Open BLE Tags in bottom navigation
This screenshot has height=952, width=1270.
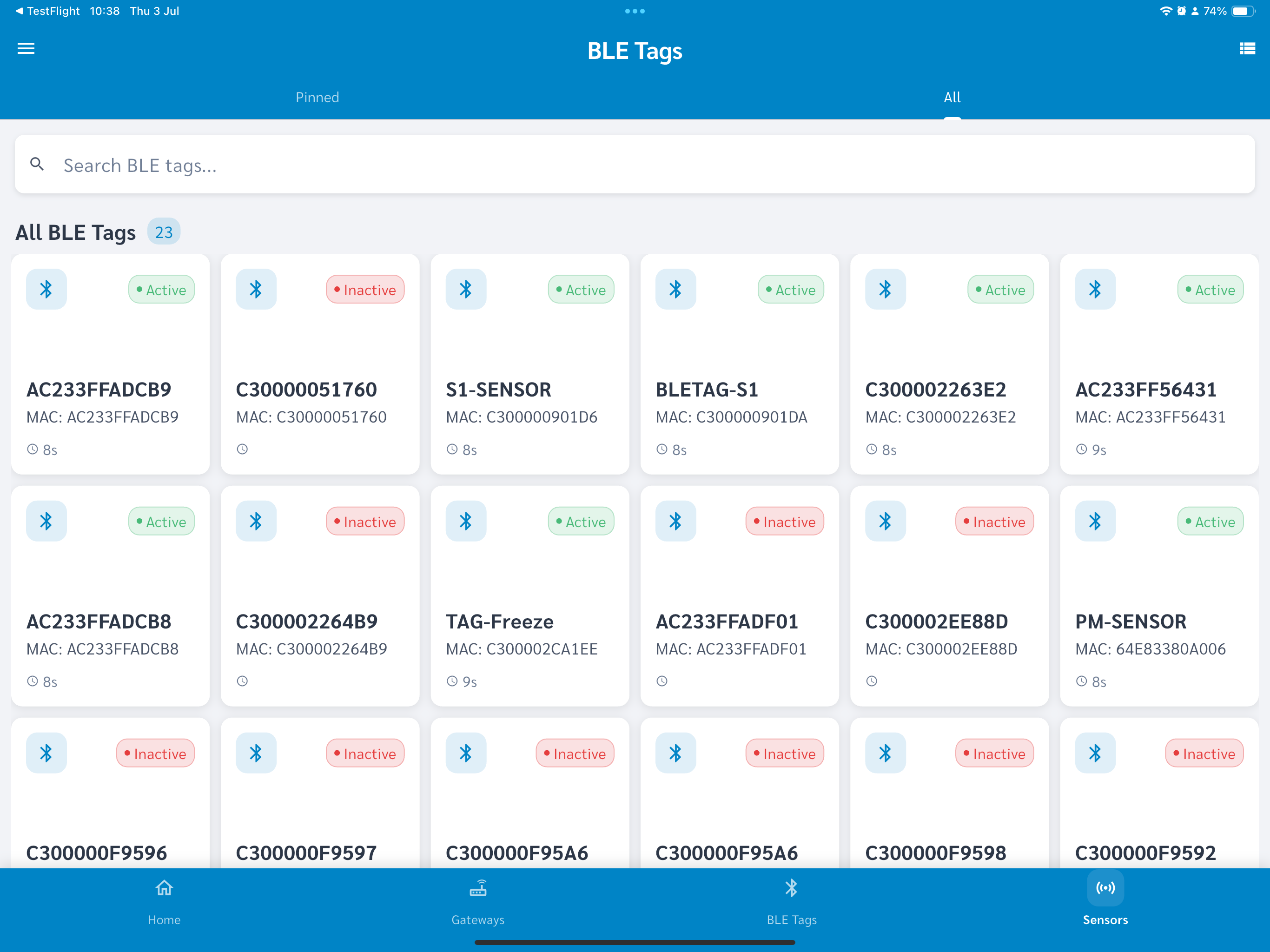tap(792, 903)
